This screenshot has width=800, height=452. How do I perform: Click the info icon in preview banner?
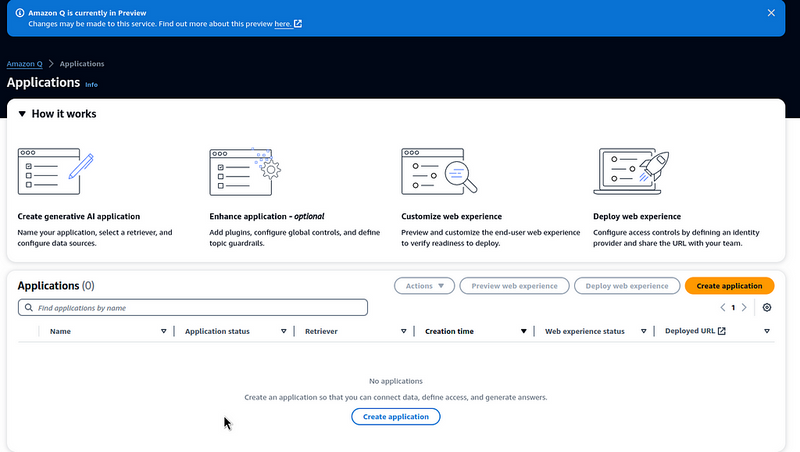[x=20, y=13]
